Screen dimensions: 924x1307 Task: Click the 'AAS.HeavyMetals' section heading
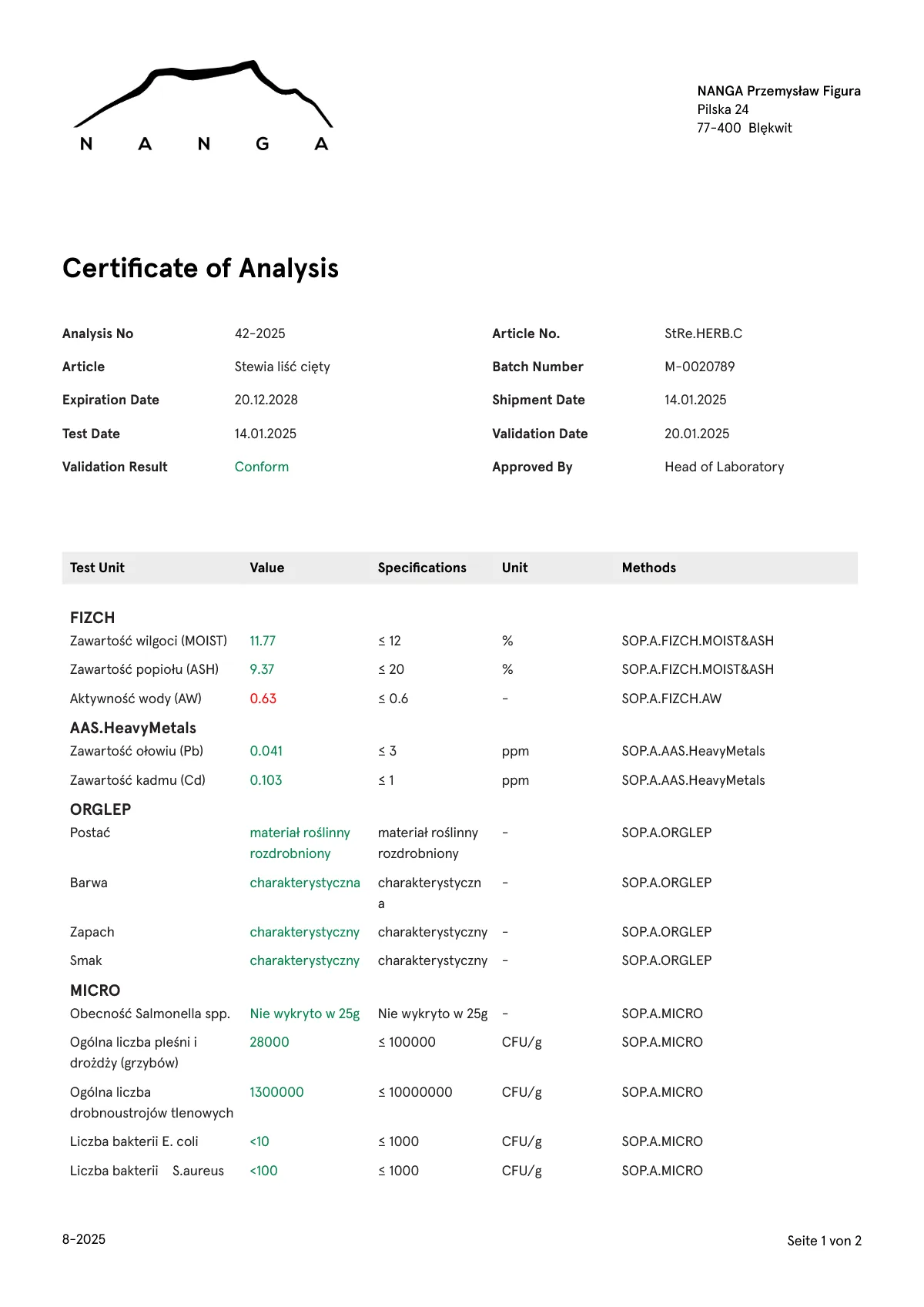[x=133, y=728]
